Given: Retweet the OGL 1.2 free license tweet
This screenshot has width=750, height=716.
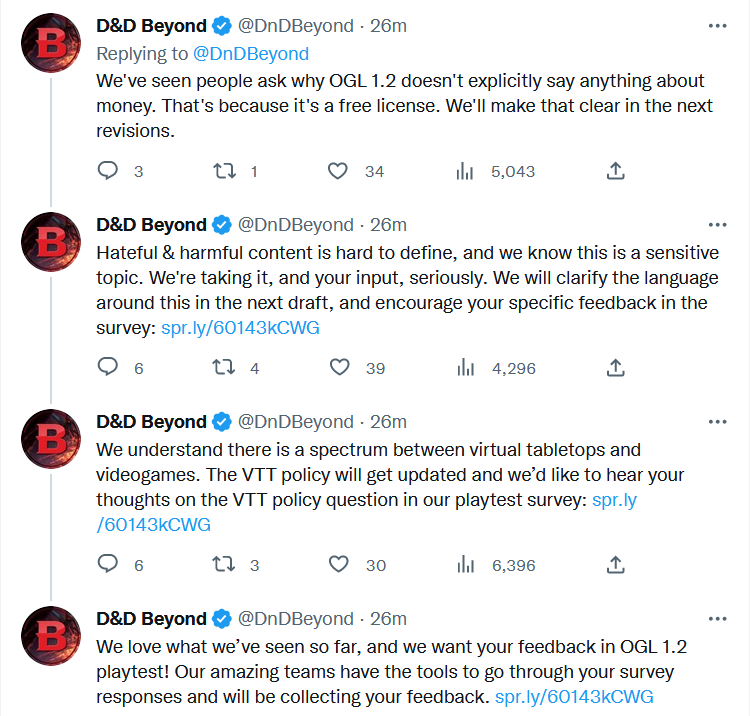Looking at the screenshot, I should coord(225,171).
